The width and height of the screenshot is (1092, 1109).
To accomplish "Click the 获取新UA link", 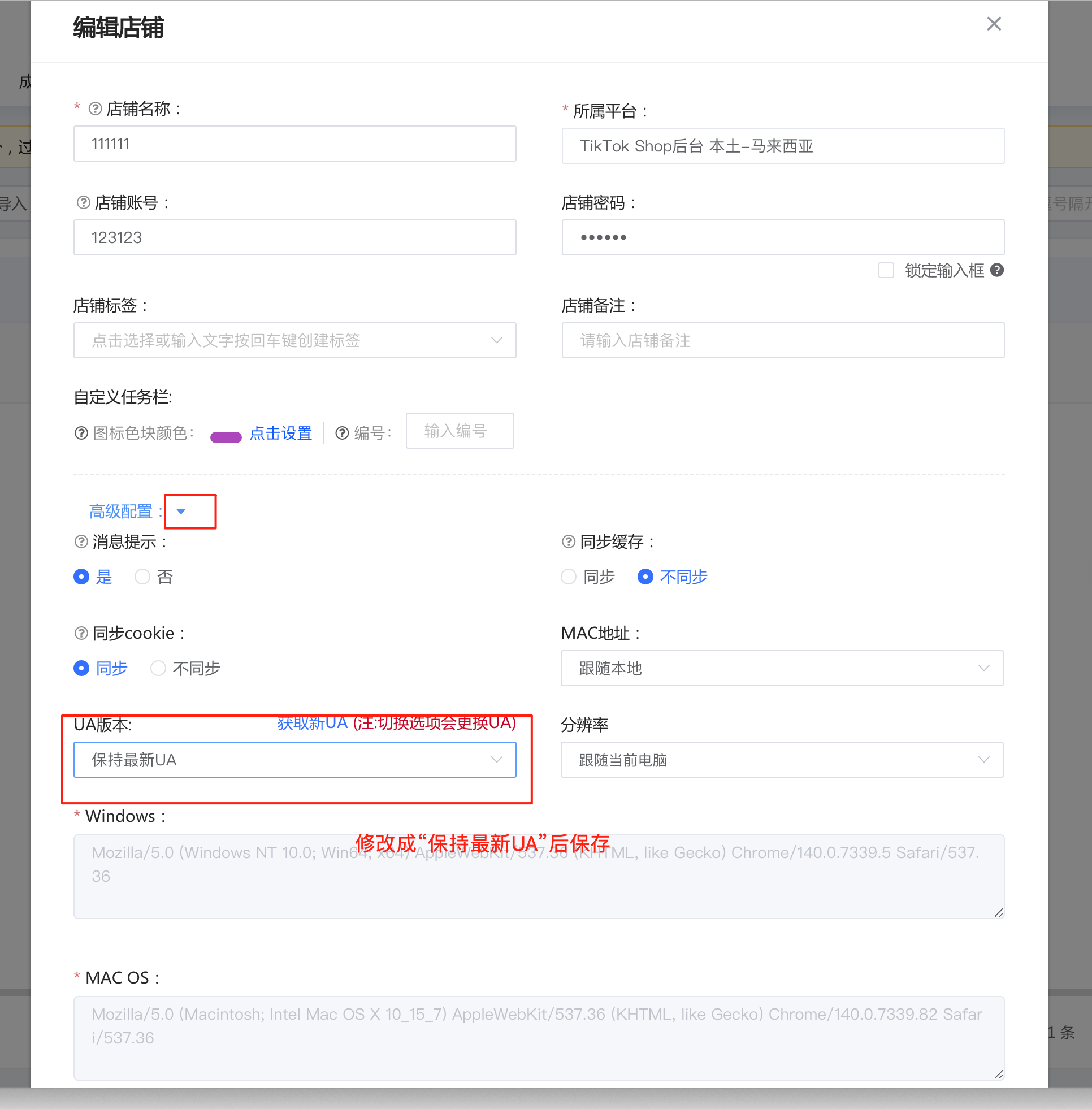I will coord(313,723).
